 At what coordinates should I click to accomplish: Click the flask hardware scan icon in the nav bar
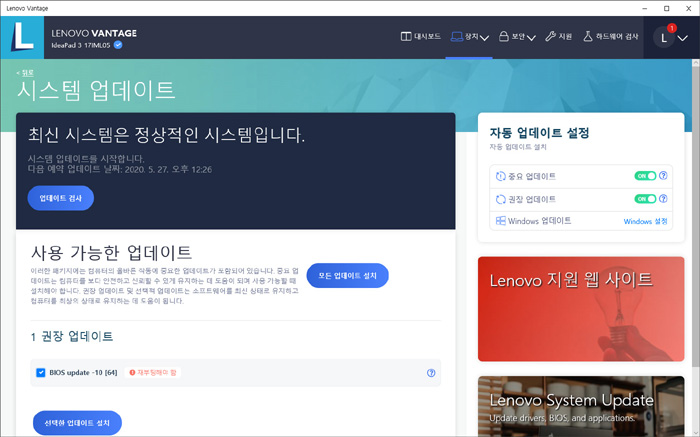(x=588, y=36)
